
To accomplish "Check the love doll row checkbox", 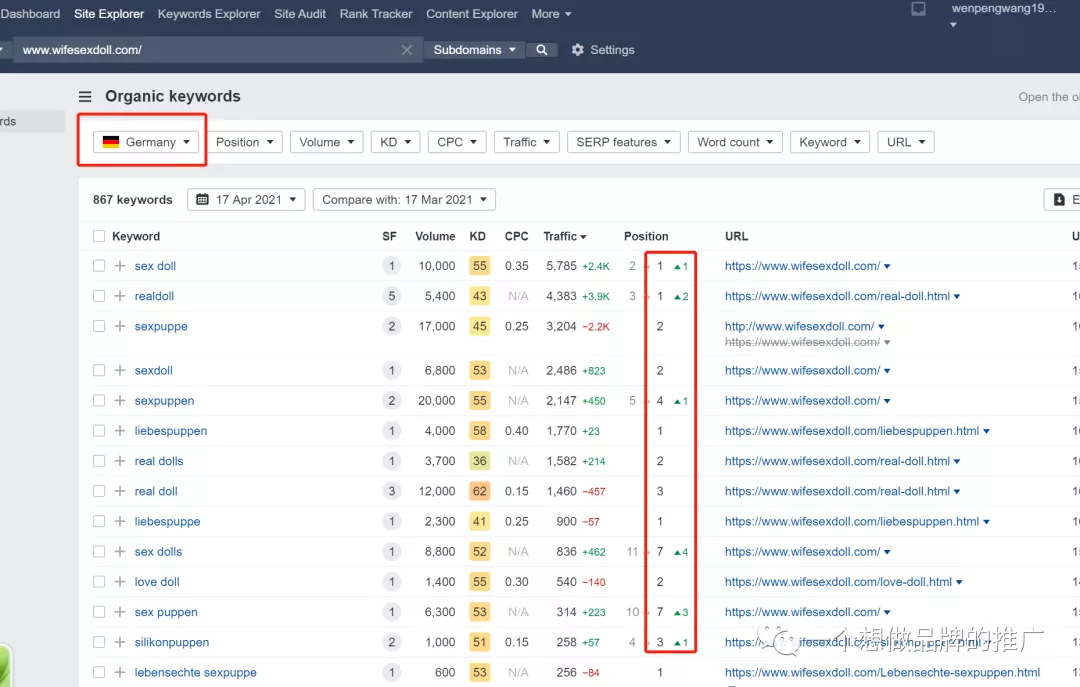I will [99, 582].
